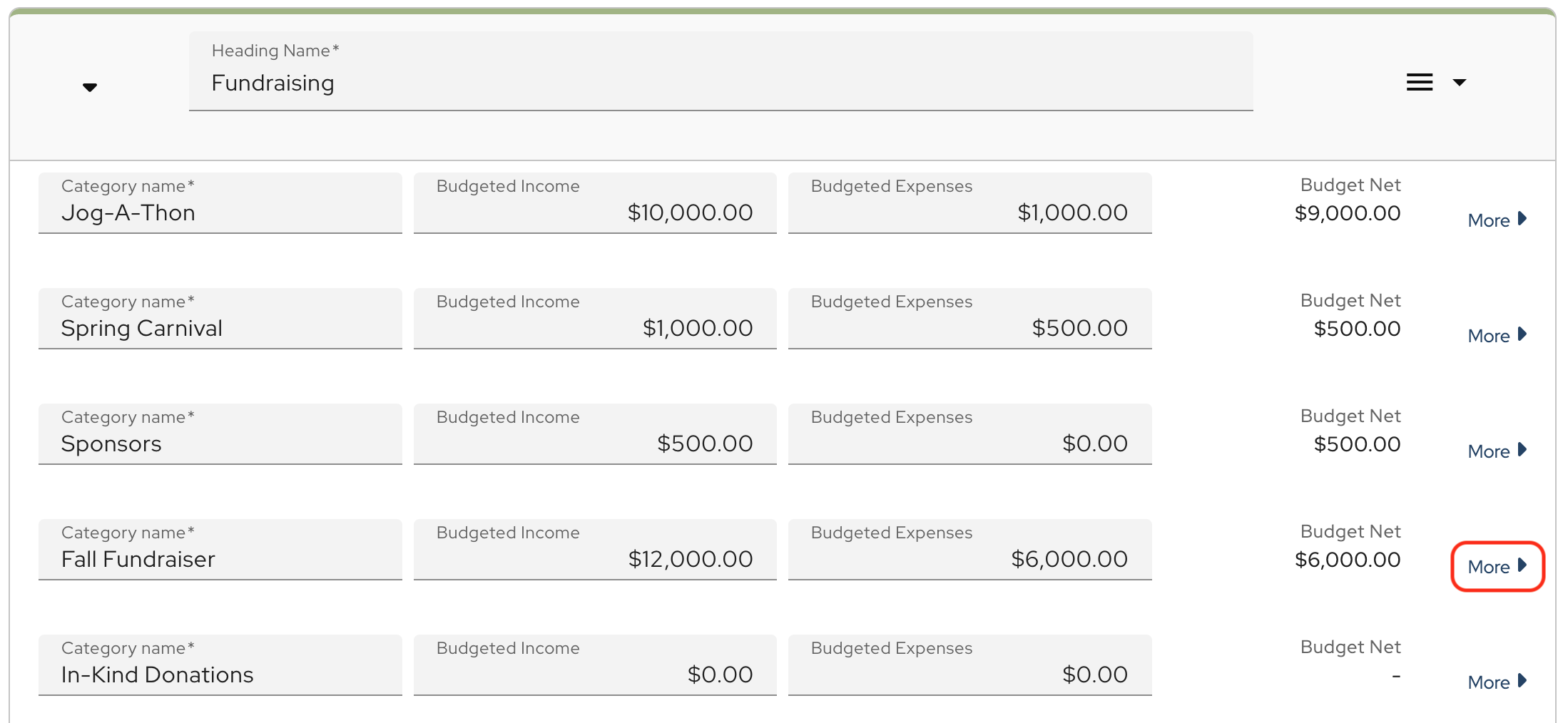
Task: Edit Jog-A-Thon budgeted expenses $1,000.00
Action: click(x=969, y=212)
